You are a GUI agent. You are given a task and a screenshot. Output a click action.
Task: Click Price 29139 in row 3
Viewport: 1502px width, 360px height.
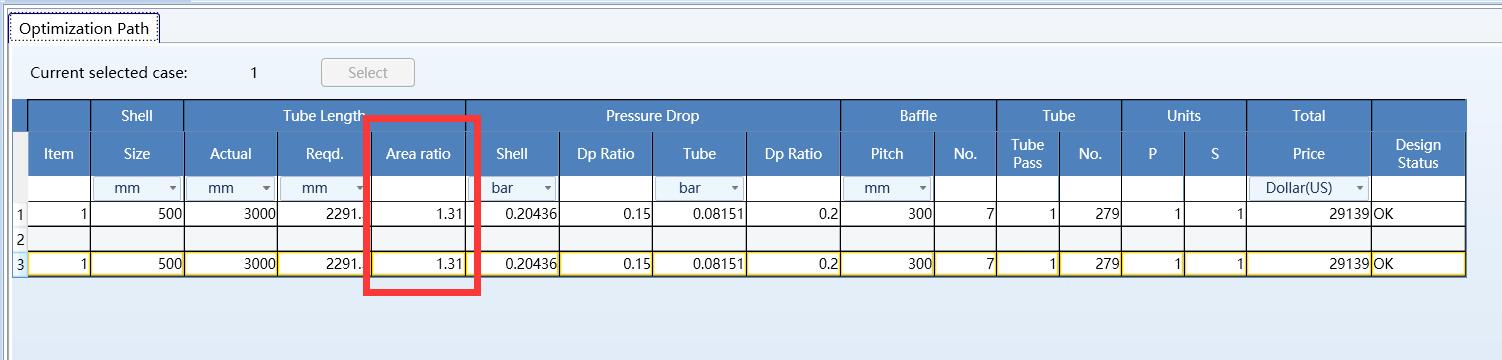(x=1309, y=264)
